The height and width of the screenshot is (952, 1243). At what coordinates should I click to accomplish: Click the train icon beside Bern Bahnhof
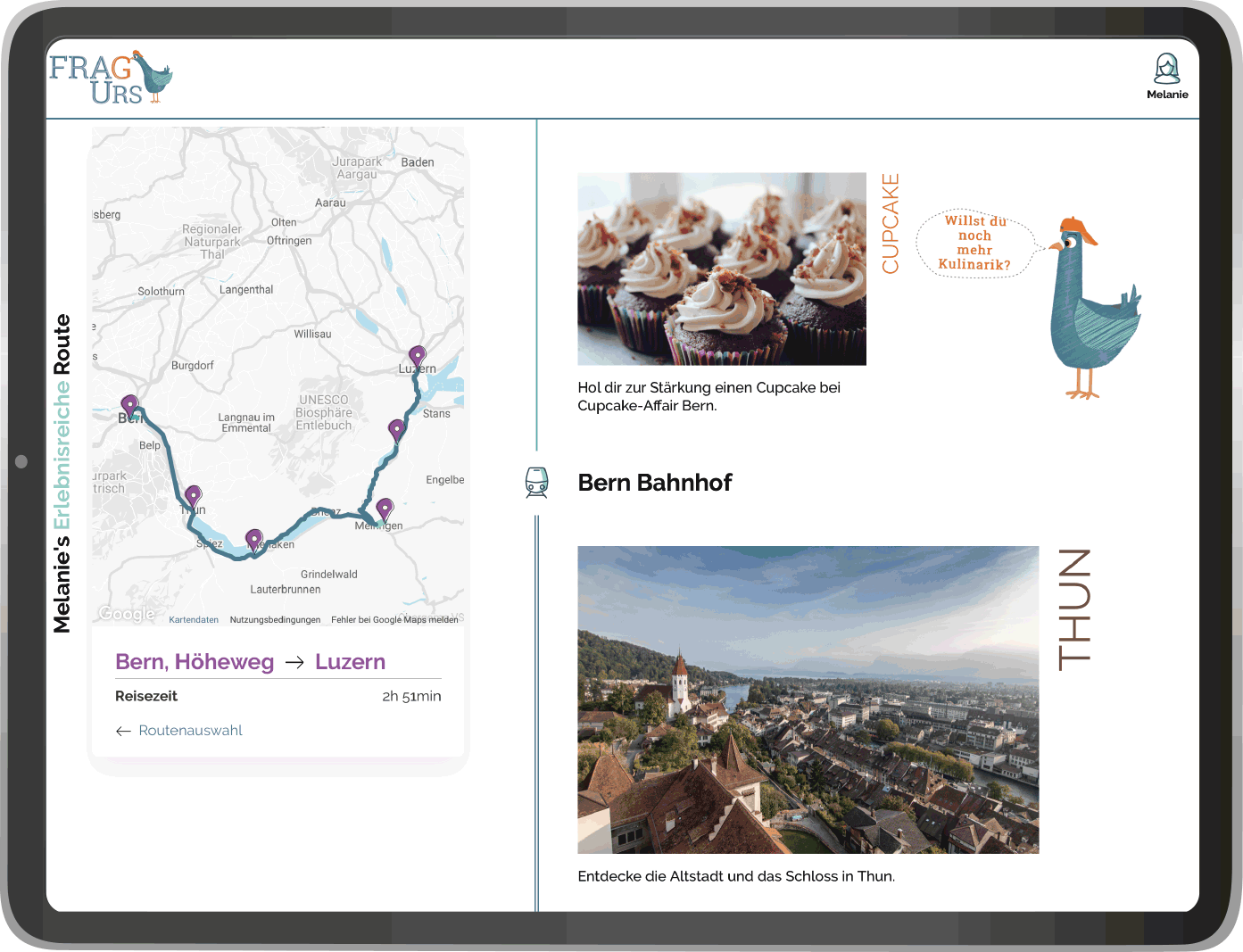click(536, 483)
